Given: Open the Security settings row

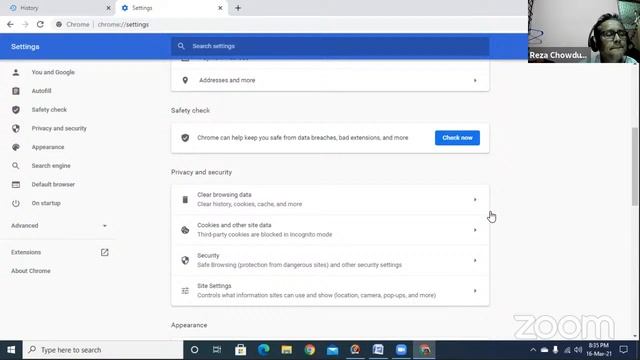Looking at the screenshot, I should [330, 260].
